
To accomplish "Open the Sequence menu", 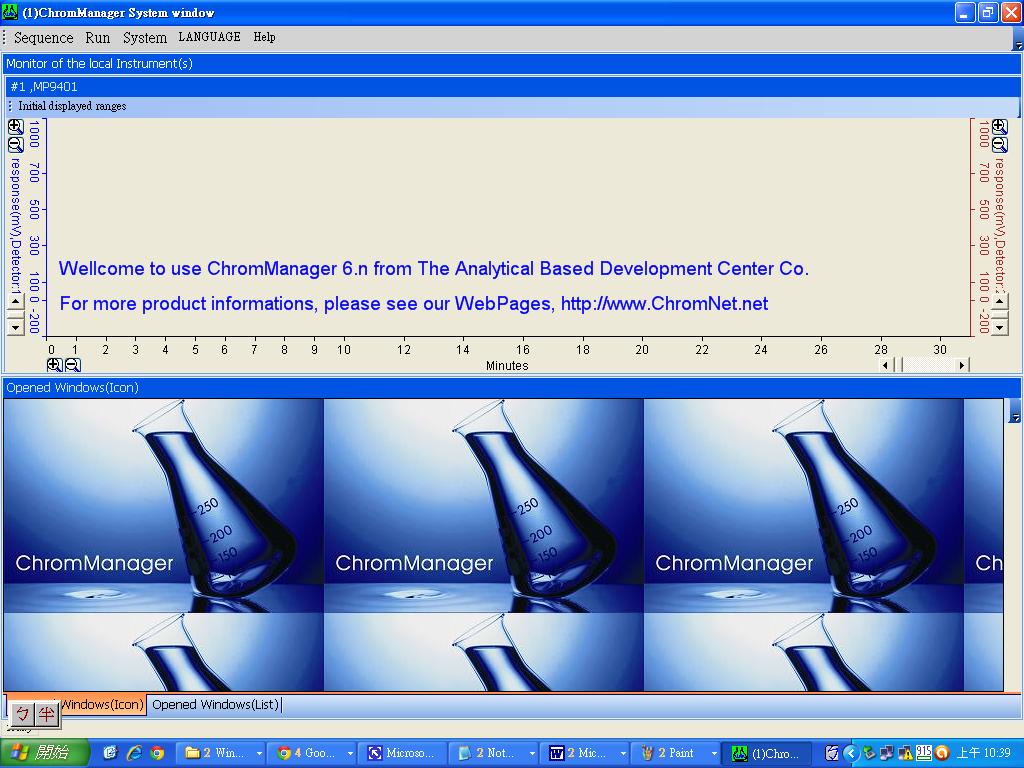I will [44, 37].
